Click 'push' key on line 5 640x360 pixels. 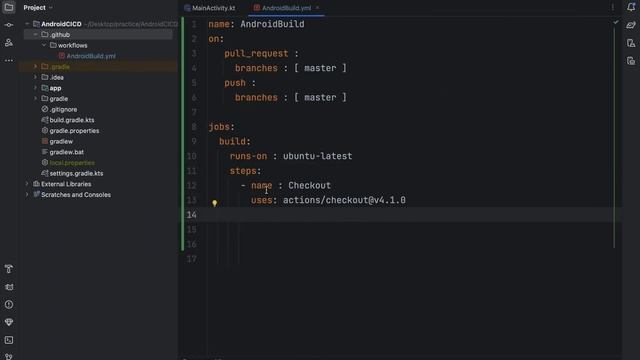click(235, 83)
